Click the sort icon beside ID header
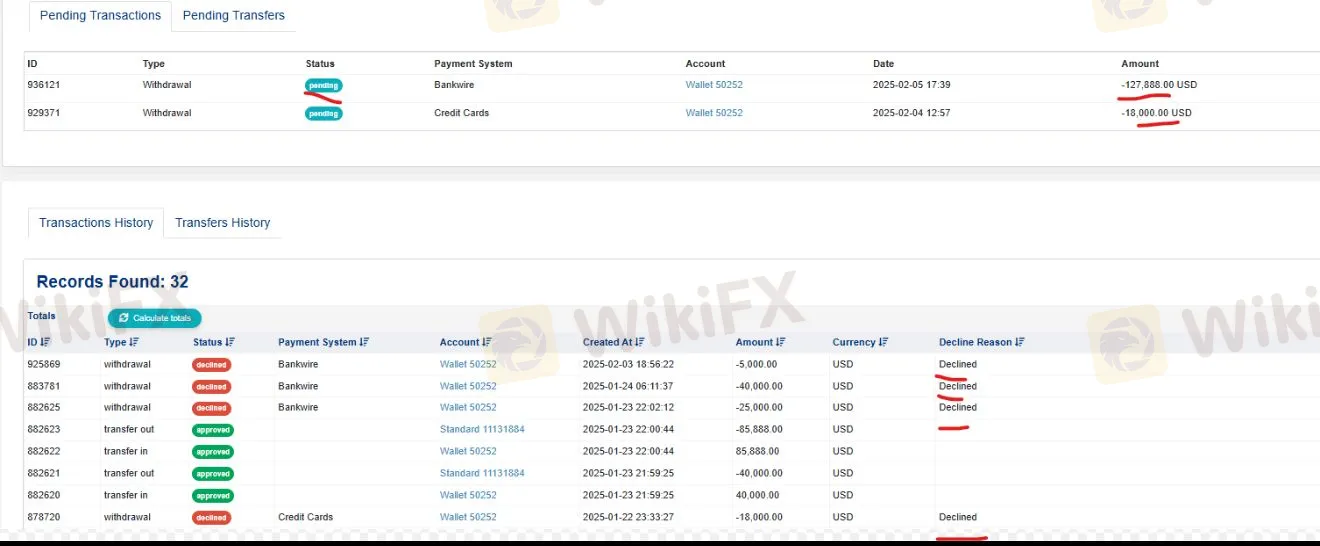Screen dimensions: 1320x546 (45, 342)
